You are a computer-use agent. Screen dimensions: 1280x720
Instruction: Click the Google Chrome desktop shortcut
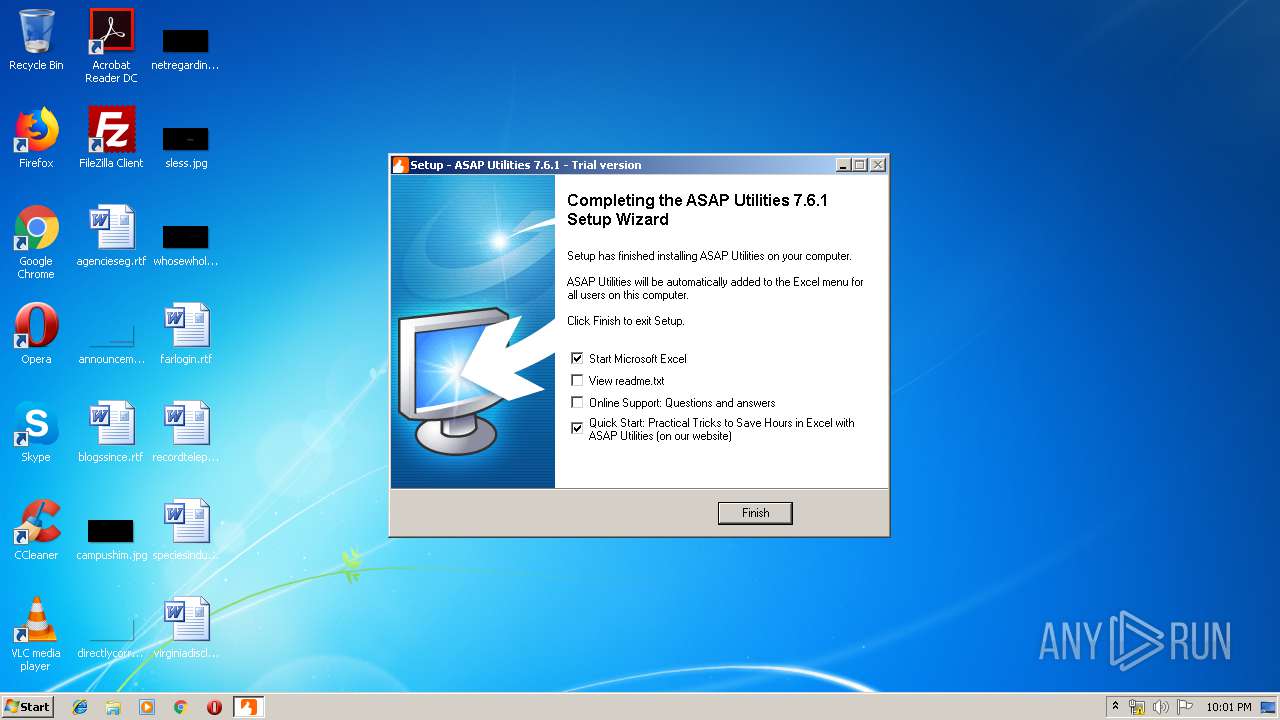36,242
